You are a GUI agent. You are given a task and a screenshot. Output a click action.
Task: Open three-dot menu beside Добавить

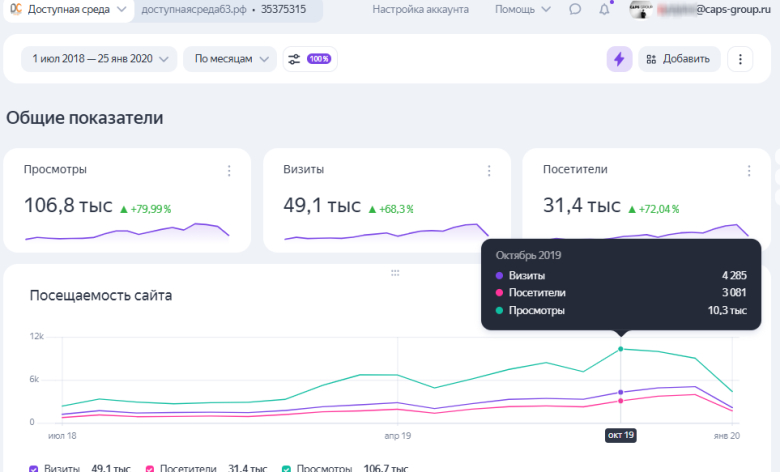click(x=740, y=59)
